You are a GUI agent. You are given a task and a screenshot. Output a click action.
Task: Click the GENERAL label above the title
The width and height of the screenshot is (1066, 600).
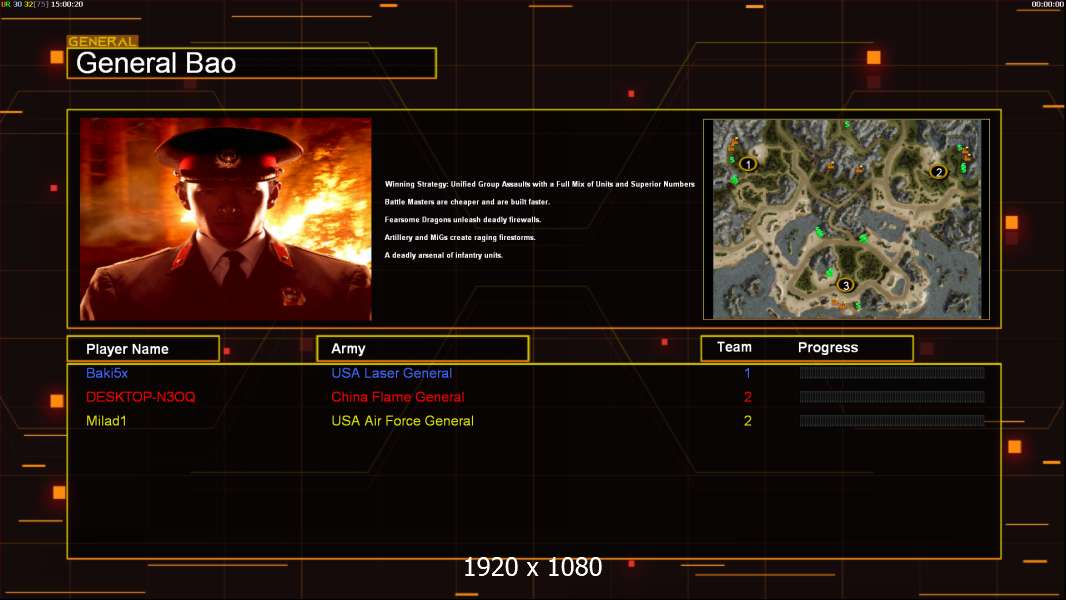pyautogui.click(x=103, y=41)
